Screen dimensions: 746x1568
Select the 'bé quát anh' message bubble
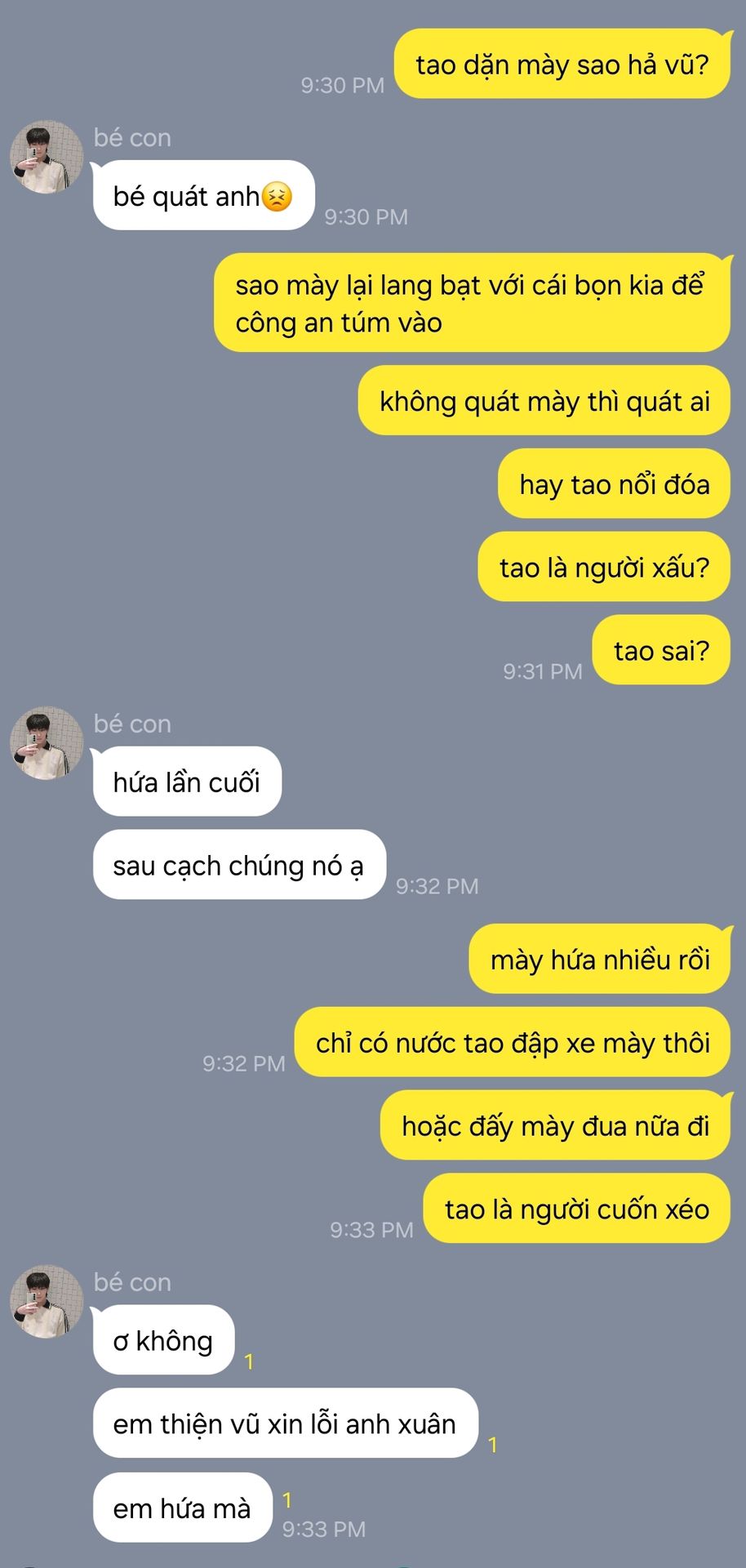click(x=204, y=195)
